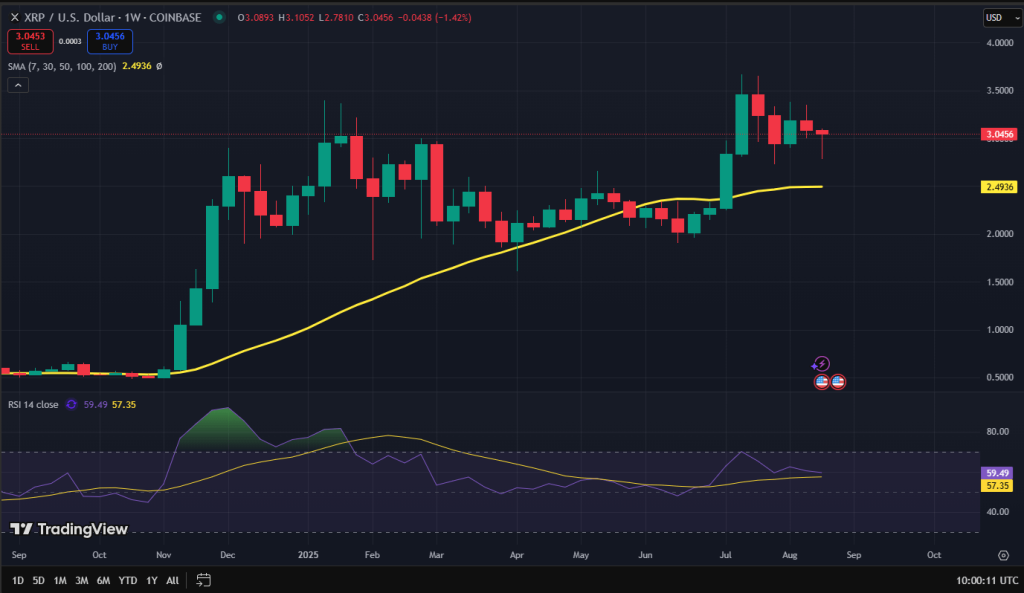Expand the SMA (7, 30, 50, 100, 200) legend
The image size is (1024, 593).
point(60,65)
